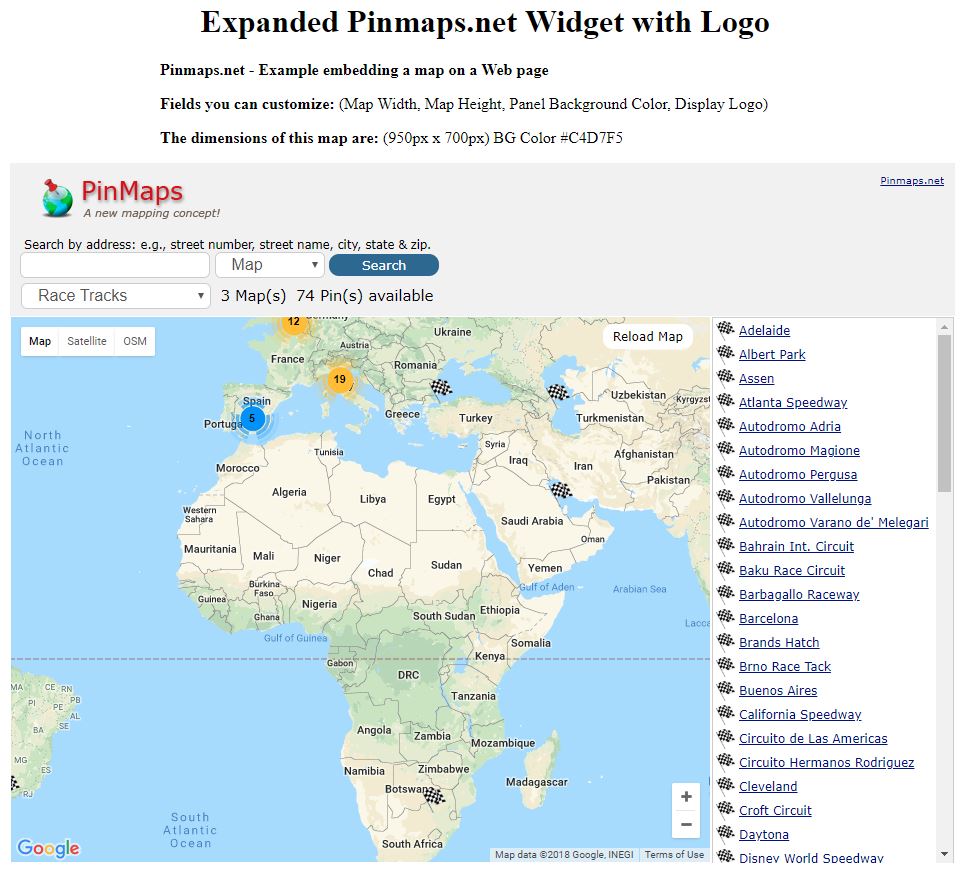Open the orange cluster marker labeled 19
Screen dimensions: 965x870
tap(340, 380)
